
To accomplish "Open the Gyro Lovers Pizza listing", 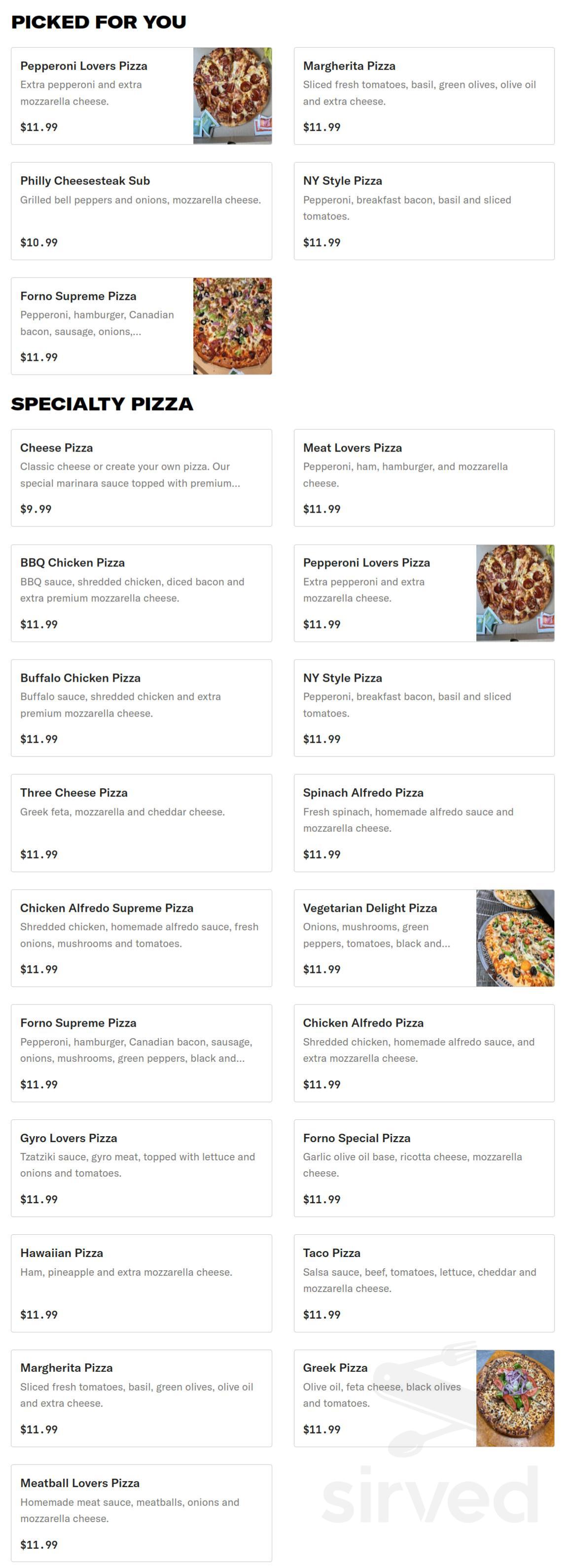I will pos(140,1169).
